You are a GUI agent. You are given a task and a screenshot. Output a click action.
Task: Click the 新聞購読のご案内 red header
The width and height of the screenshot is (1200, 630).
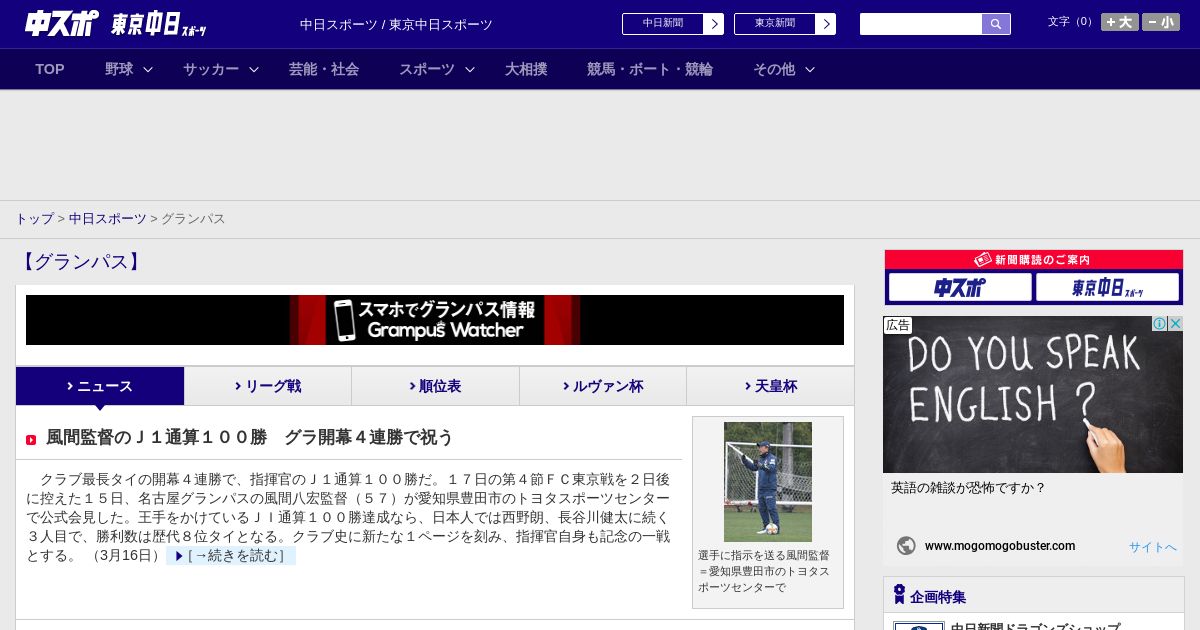tap(1034, 260)
